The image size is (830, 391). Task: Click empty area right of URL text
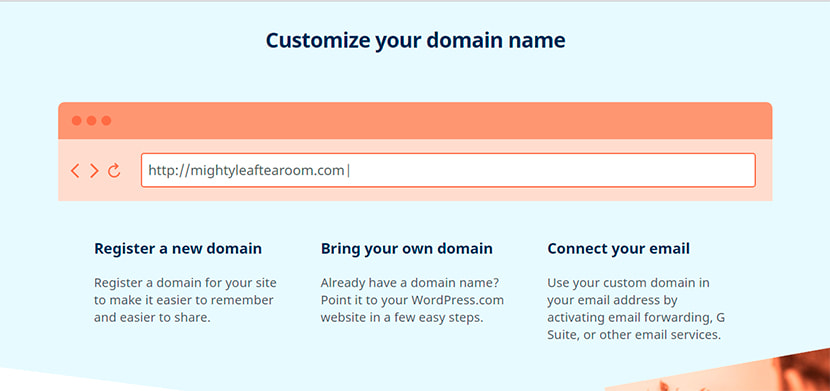point(551,170)
